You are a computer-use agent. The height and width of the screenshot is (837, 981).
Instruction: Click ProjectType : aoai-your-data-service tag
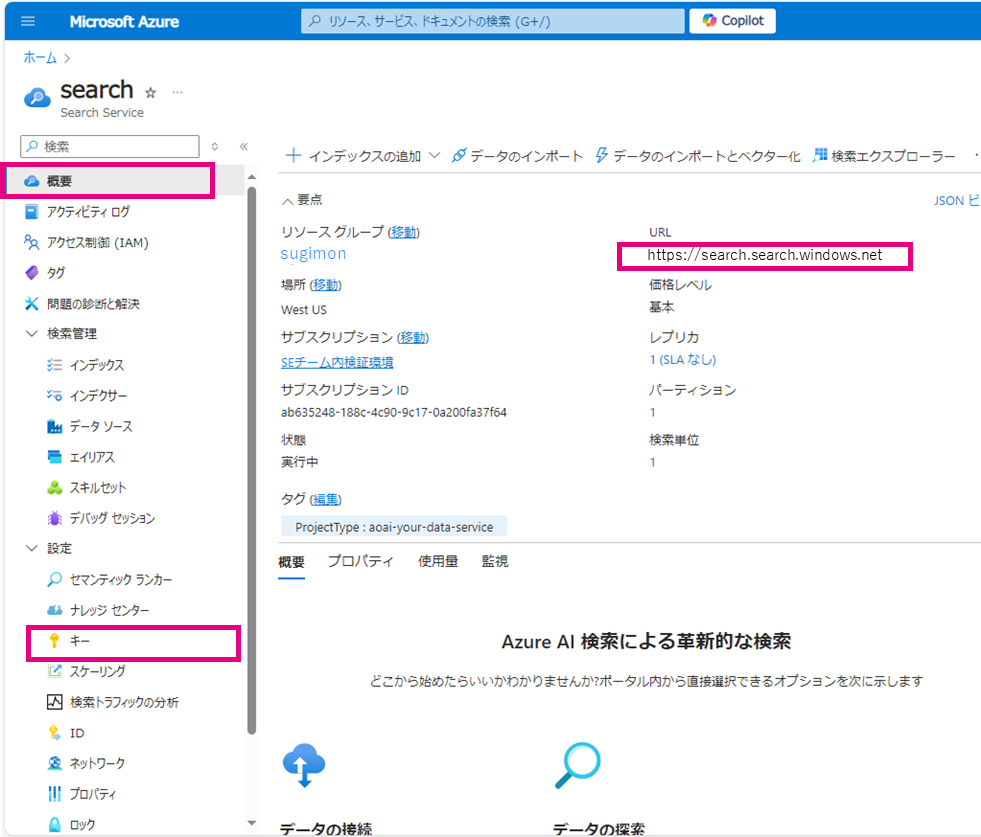click(394, 527)
